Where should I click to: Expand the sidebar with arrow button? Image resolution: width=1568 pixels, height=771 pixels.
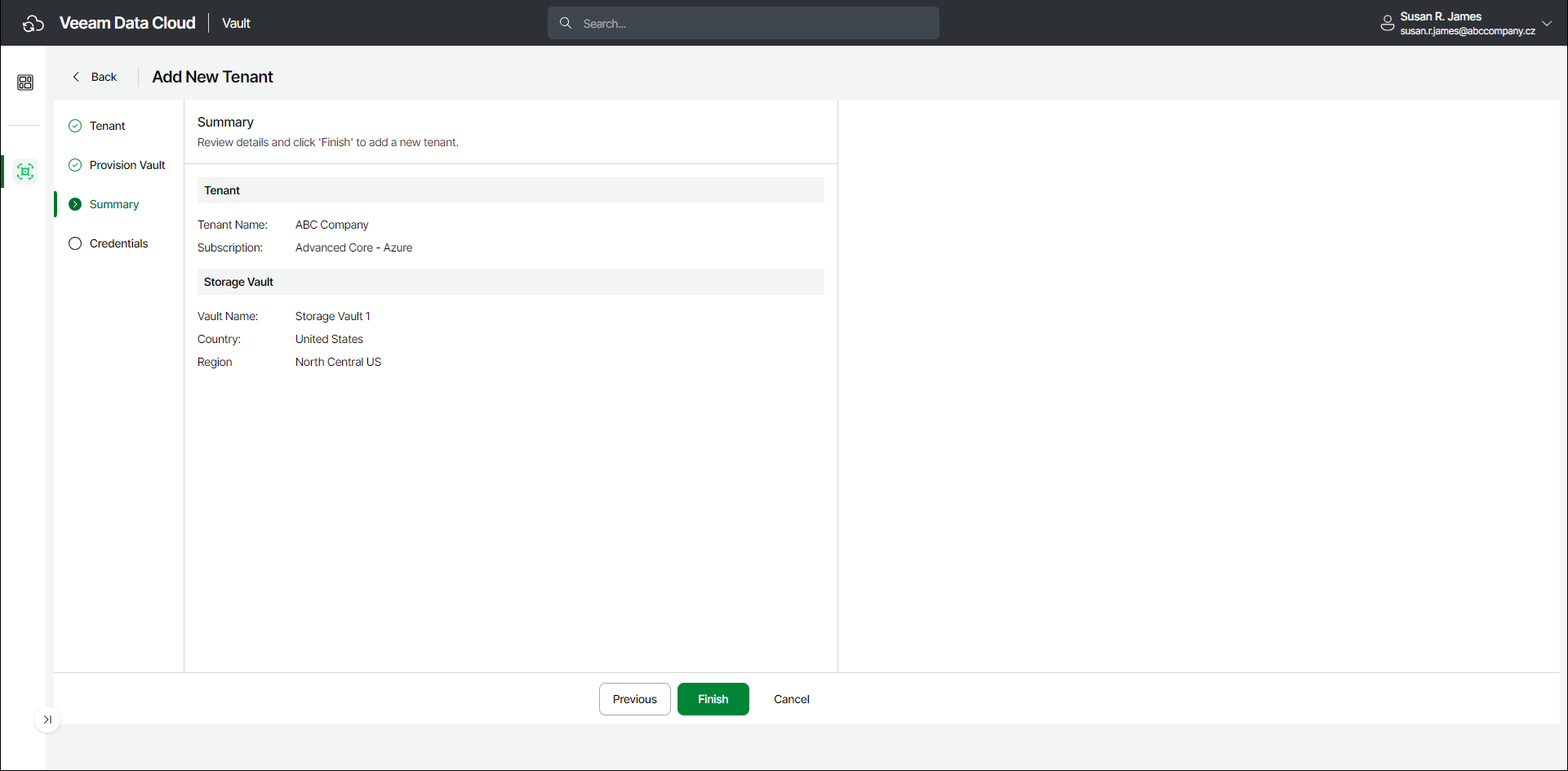click(47, 720)
